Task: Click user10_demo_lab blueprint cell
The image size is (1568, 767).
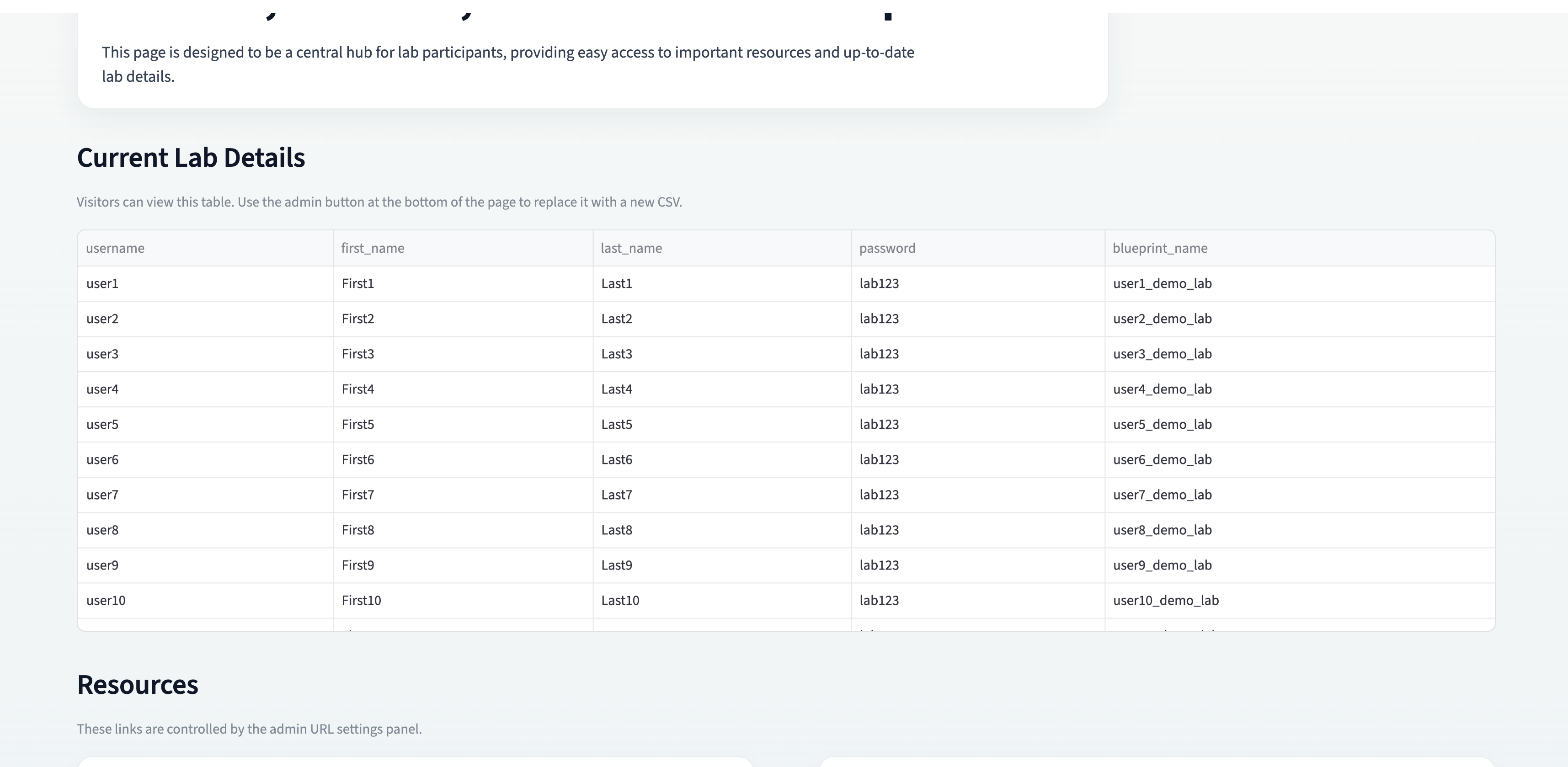Action: [x=1300, y=602]
